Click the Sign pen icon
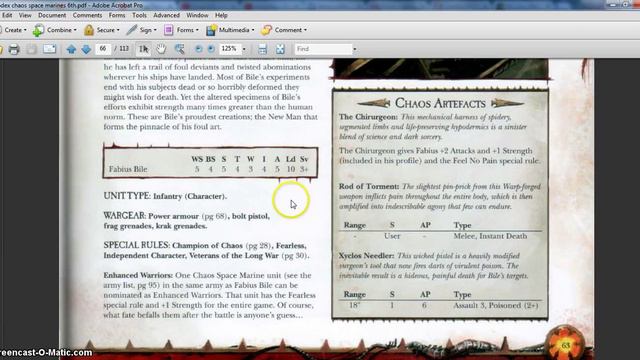The image size is (640, 360). (x=131, y=30)
